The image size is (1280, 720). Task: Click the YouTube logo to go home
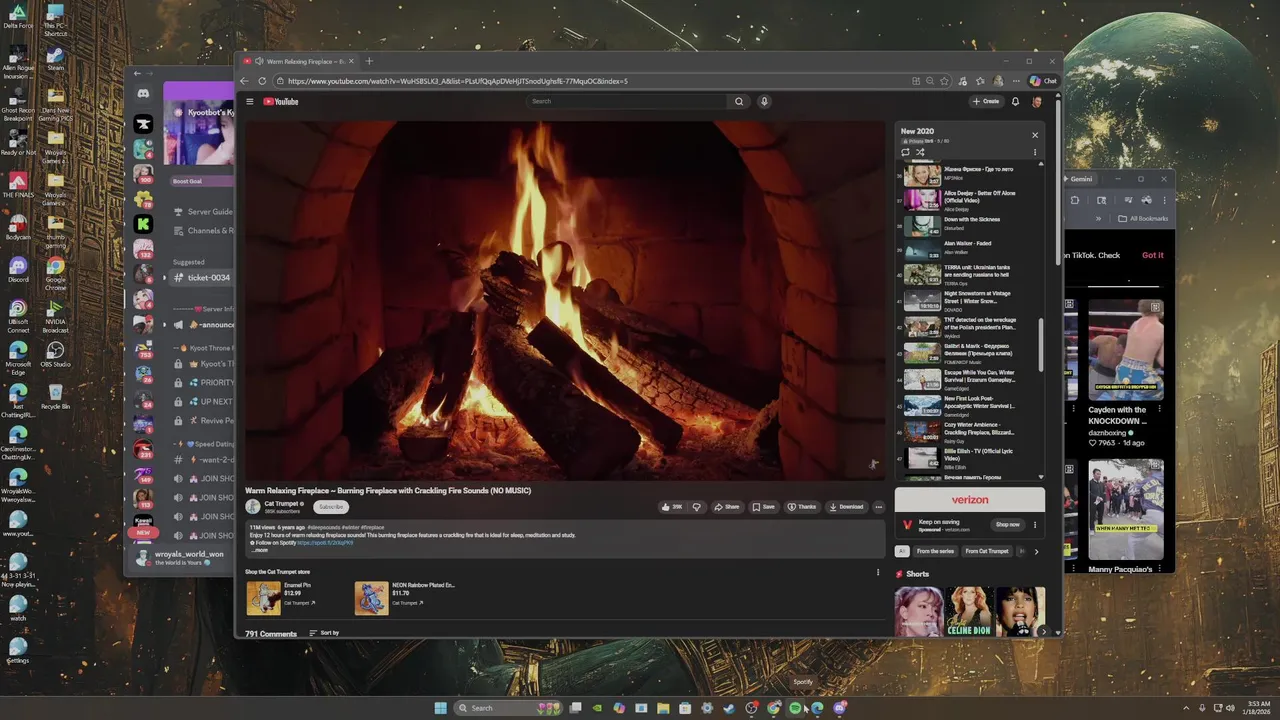[x=281, y=101]
